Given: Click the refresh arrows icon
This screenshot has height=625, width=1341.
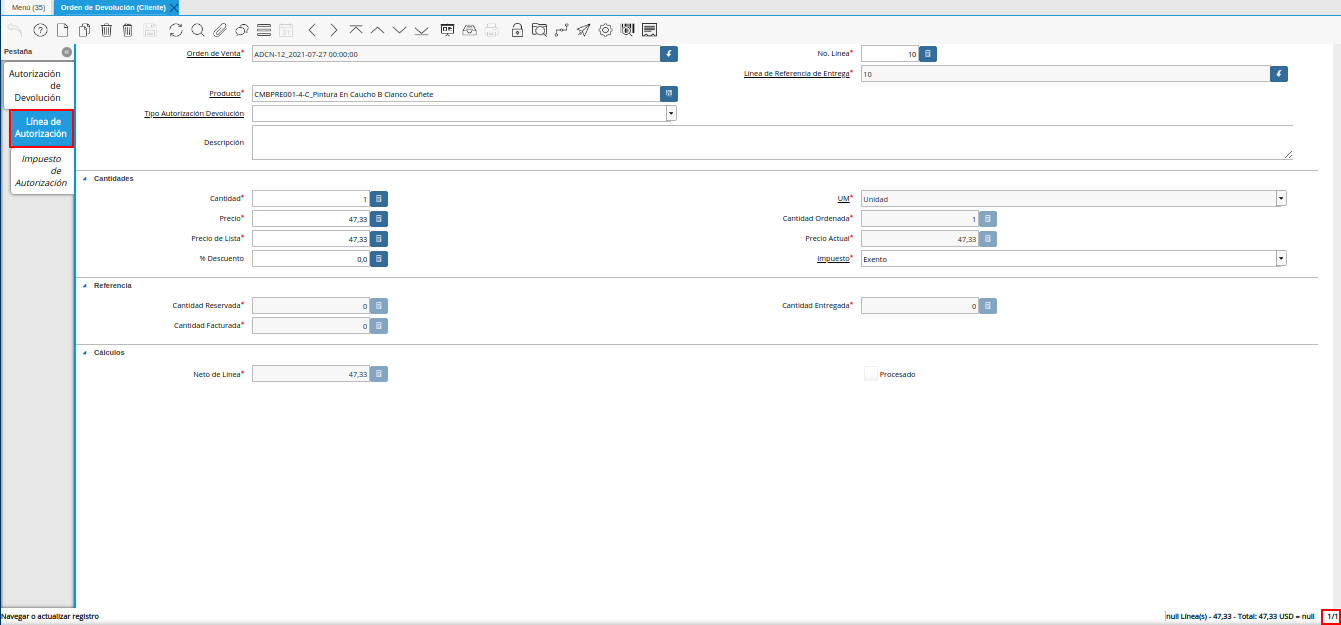Looking at the screenshot, I should point(176,30).
